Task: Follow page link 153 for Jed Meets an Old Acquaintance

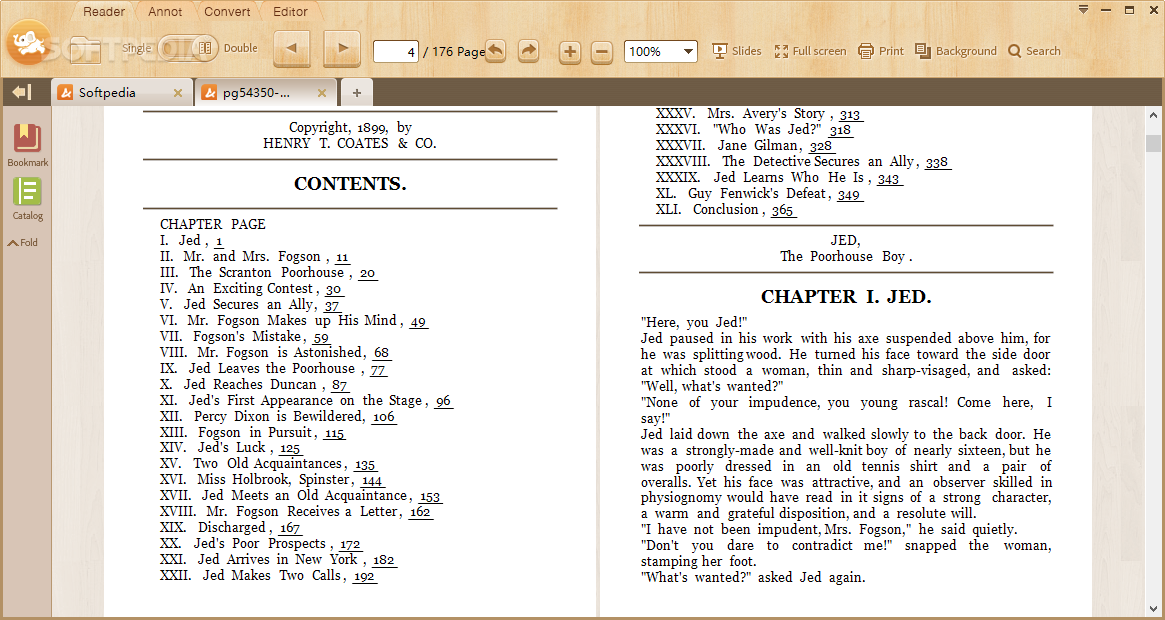Action: (429, 497)
